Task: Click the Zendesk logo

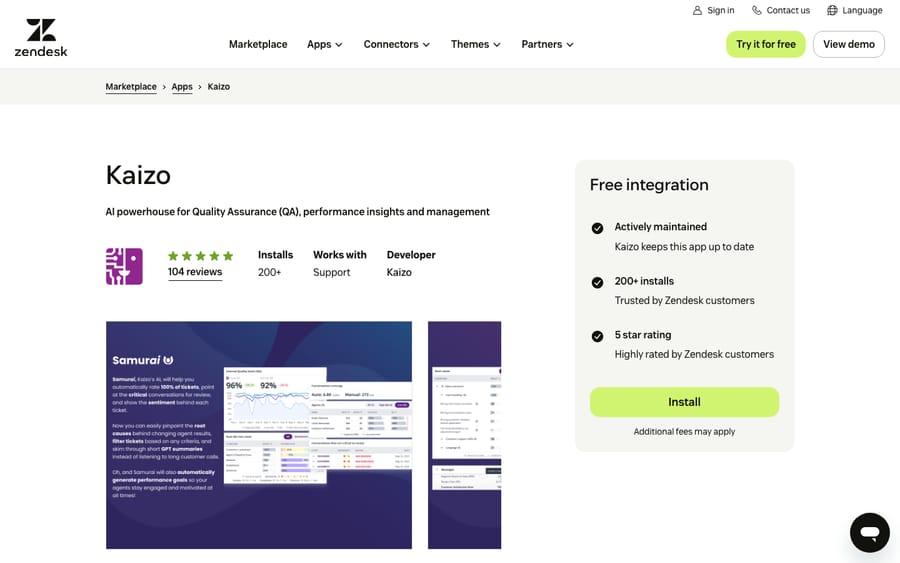Action: coord(41,38)
